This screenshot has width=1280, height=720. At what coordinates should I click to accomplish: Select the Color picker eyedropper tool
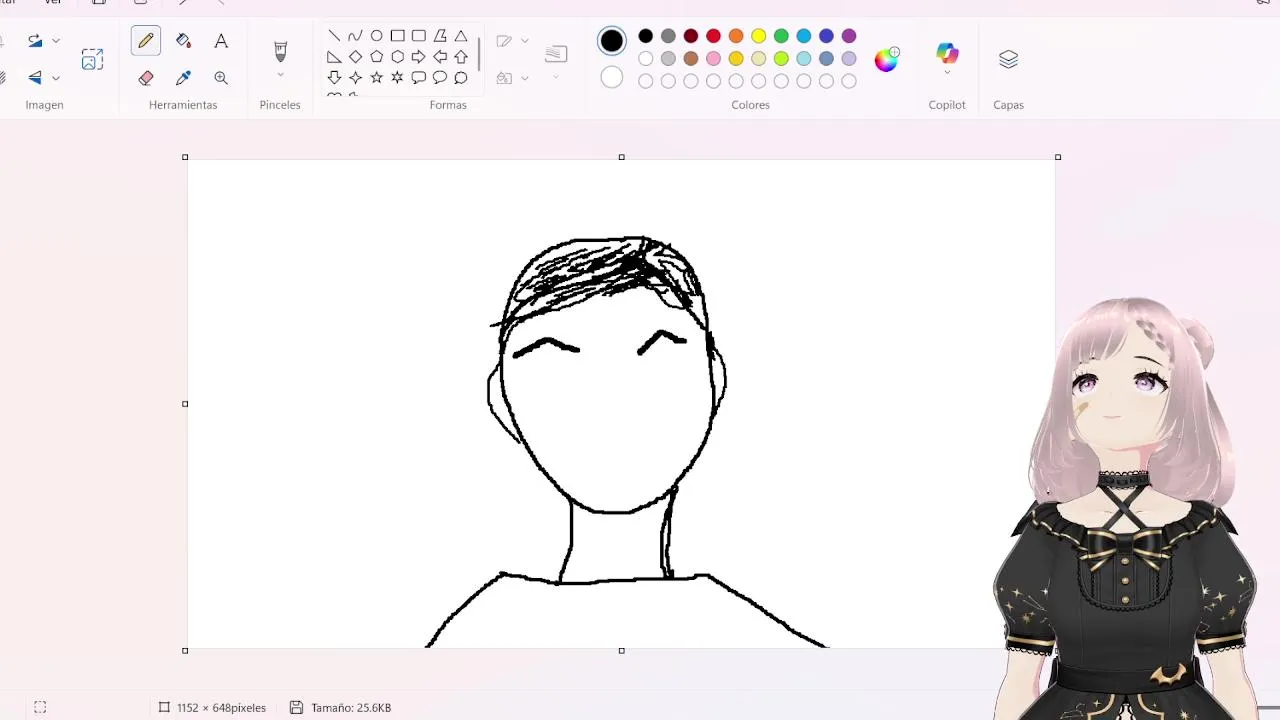183,78
